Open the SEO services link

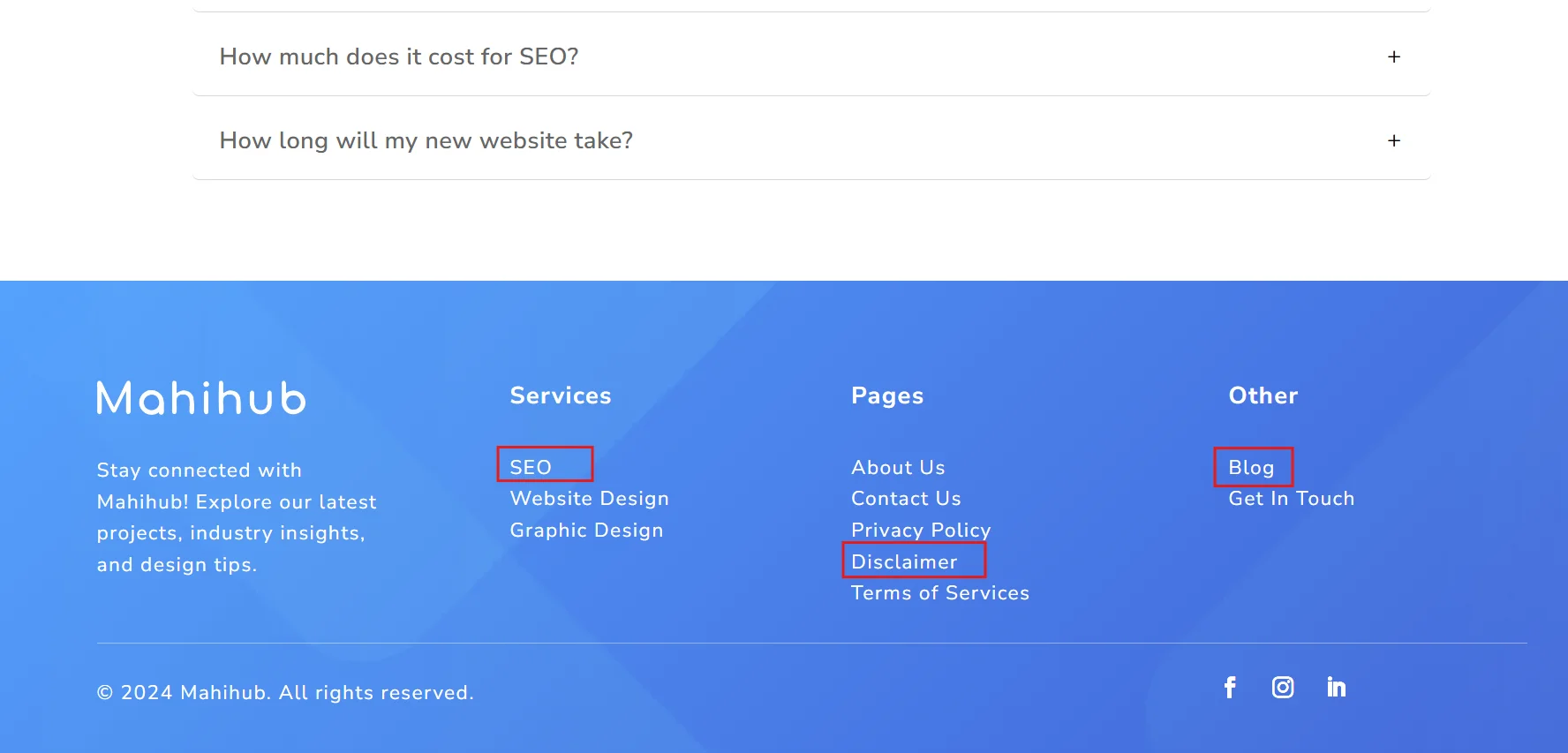[x=531, y=467]
